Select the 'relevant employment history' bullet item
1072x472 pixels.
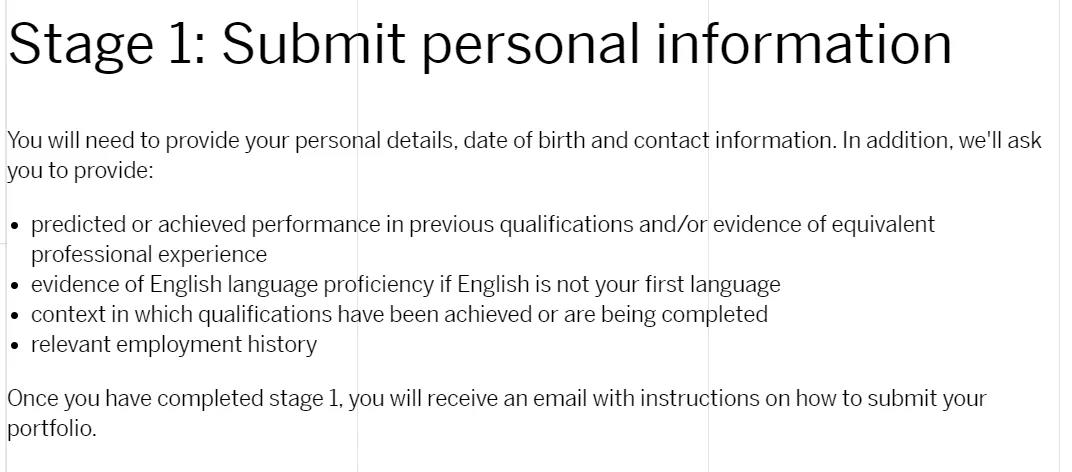click(x=174, y=344)
